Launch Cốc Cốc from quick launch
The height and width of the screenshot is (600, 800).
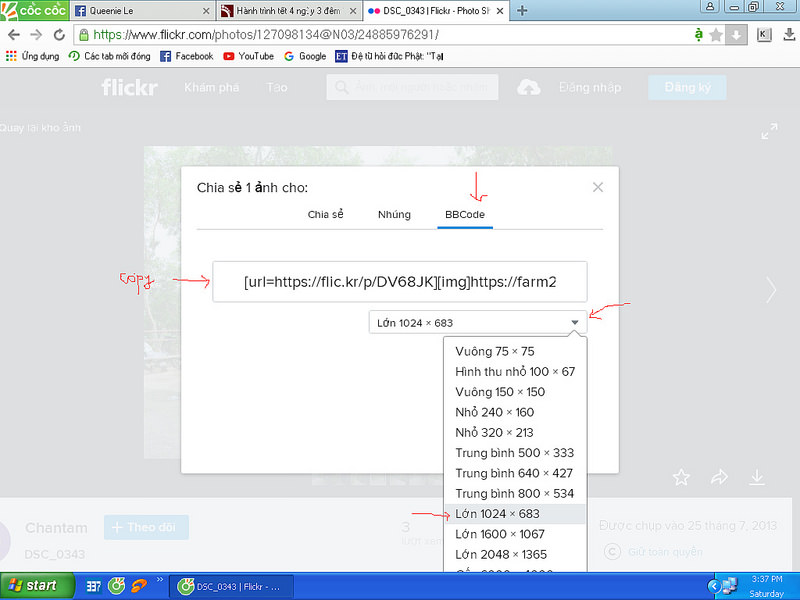pyautogui.click(x=116, y=586)
